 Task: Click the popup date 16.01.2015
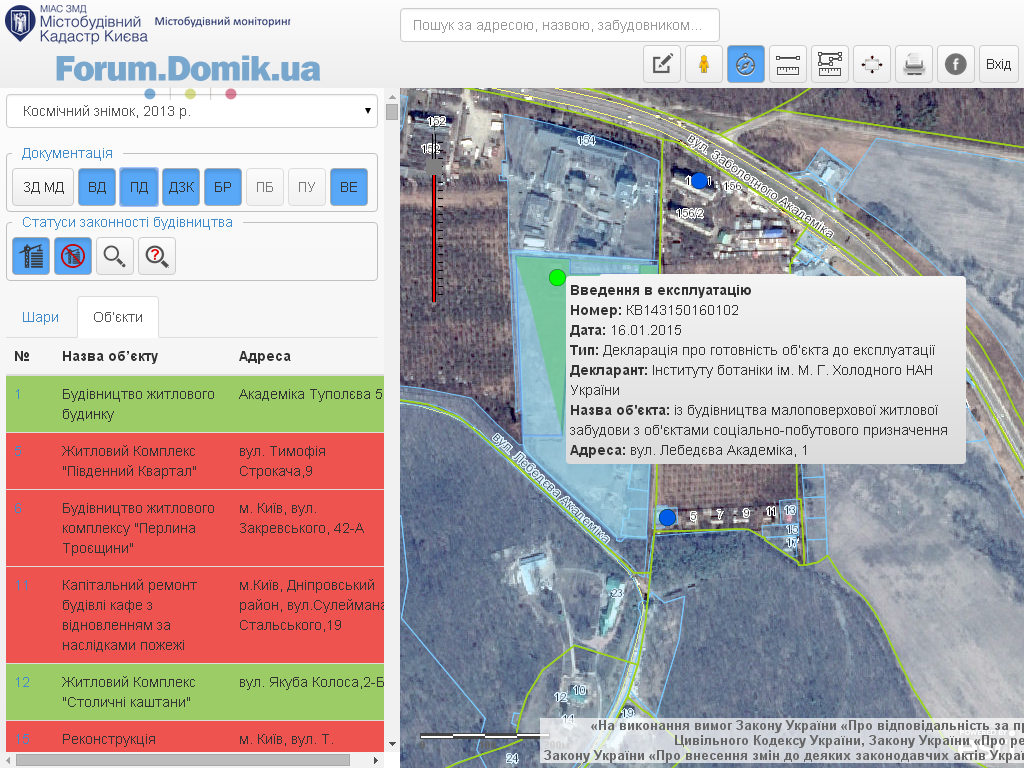click(646, 330)
